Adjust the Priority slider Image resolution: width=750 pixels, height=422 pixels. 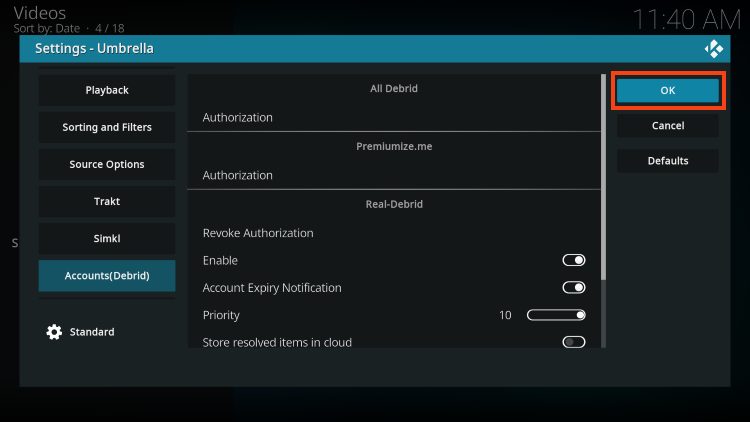click(x=556, y=315)
